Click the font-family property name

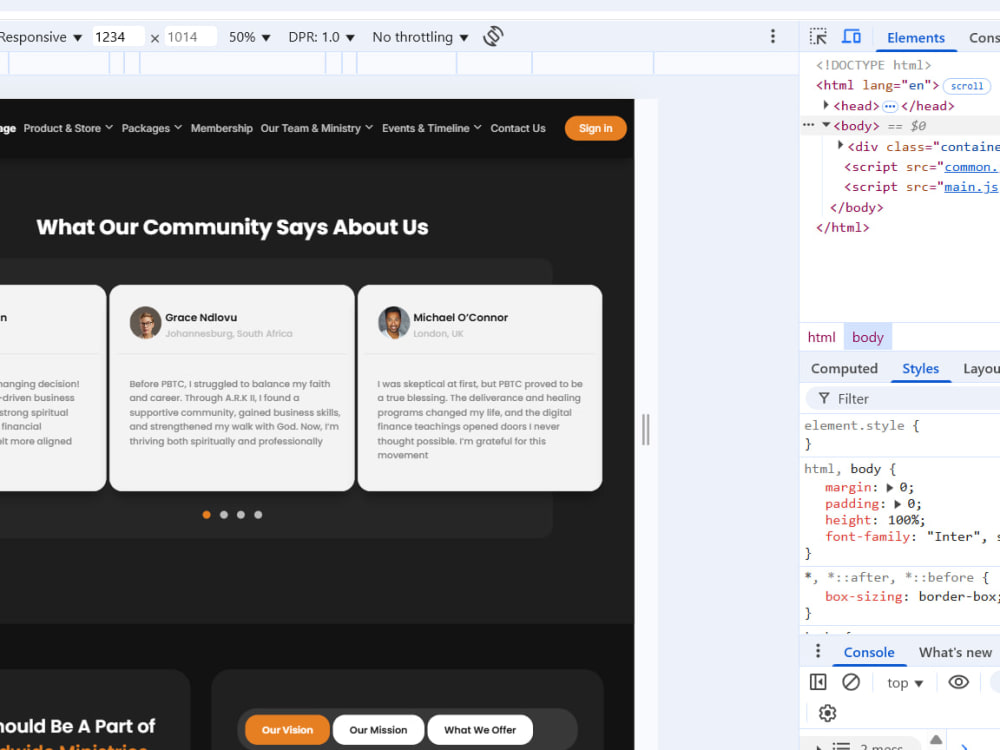tap(867, 537)
